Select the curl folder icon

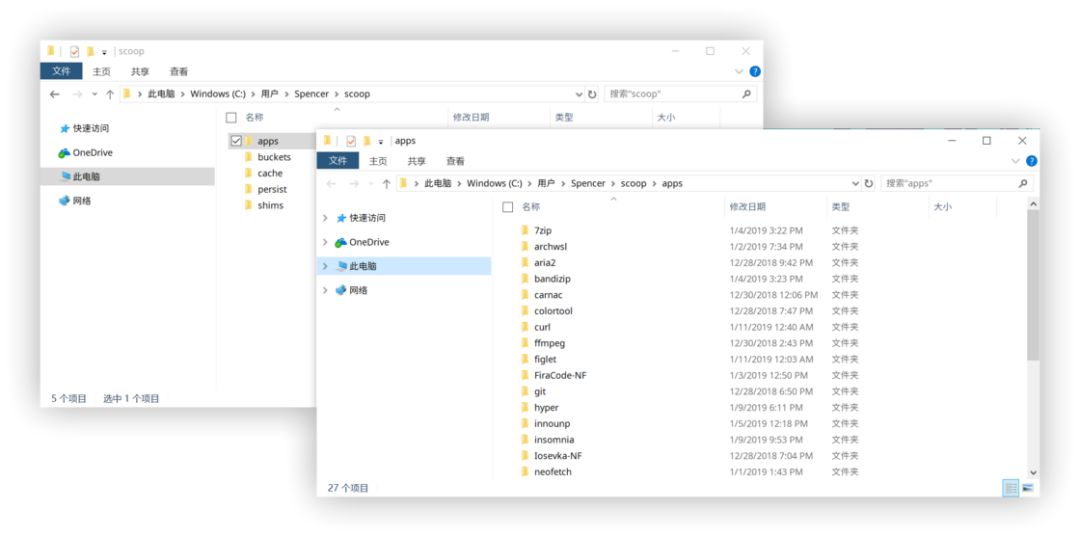[525, 327]
